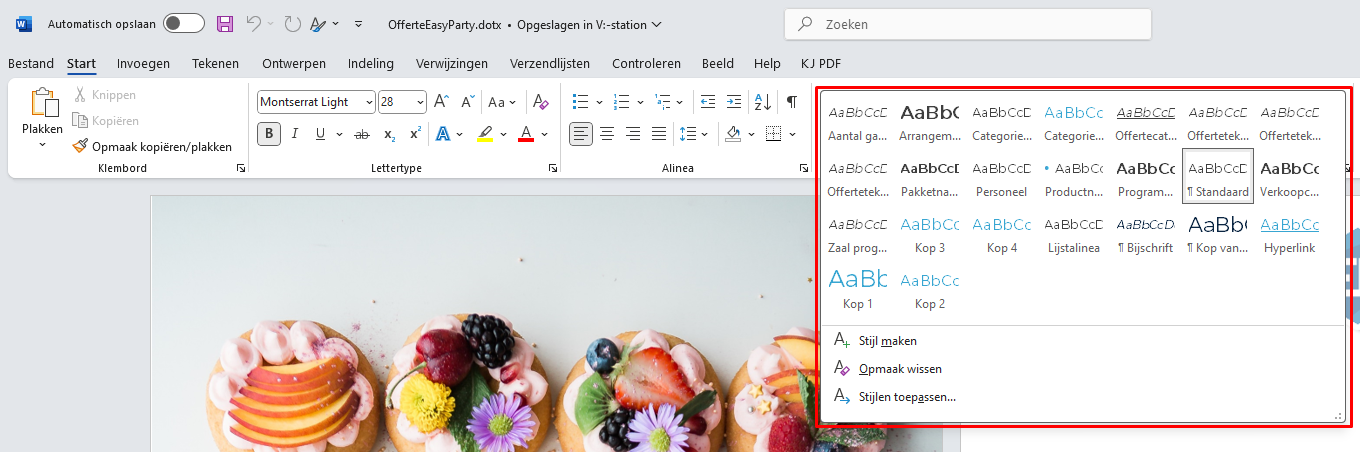
Task: Select the Standaard style thumbnail
Action: coord(1218,176)
